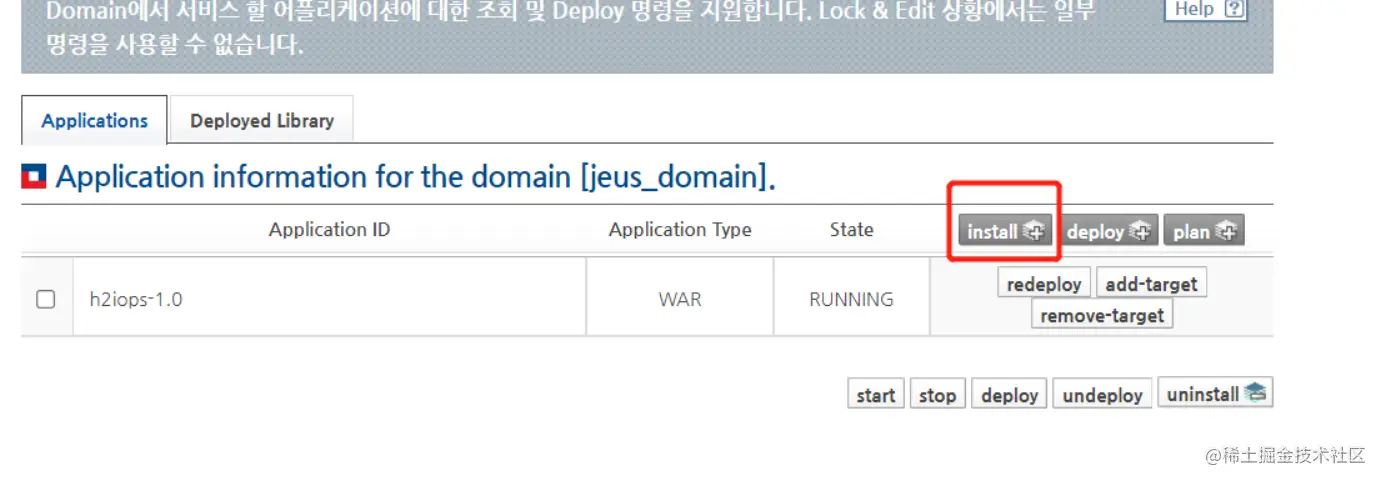
Task: Click the WAR application type cell
Action: pyautogui.click(x=680, y=299)
